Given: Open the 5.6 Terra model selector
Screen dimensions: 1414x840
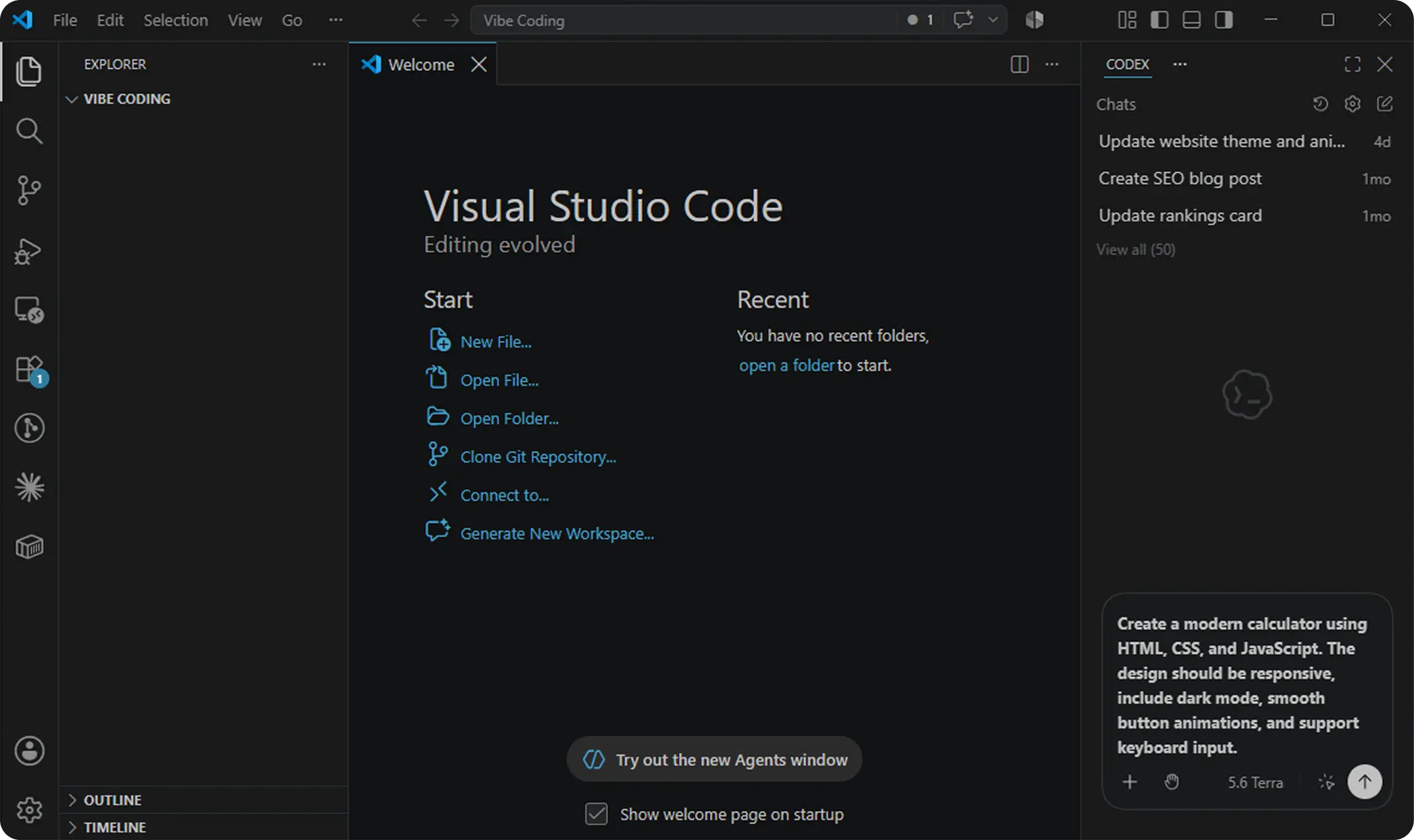Looking at the screenshot, I should [x=1255, y=783].
